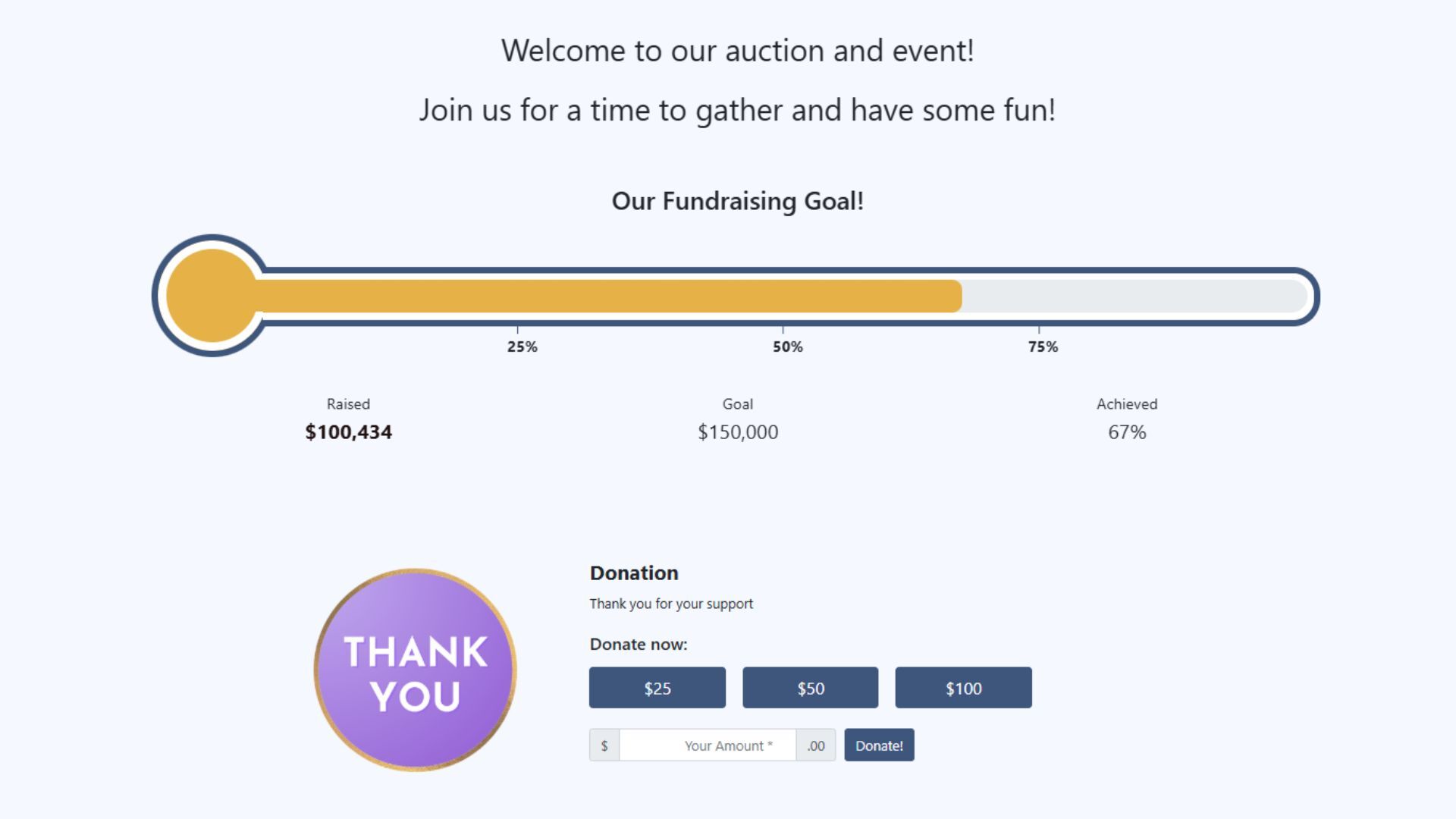Click the Donation section title
Viewport: 1456px width, 819px height.
click(x=633, y=573)
